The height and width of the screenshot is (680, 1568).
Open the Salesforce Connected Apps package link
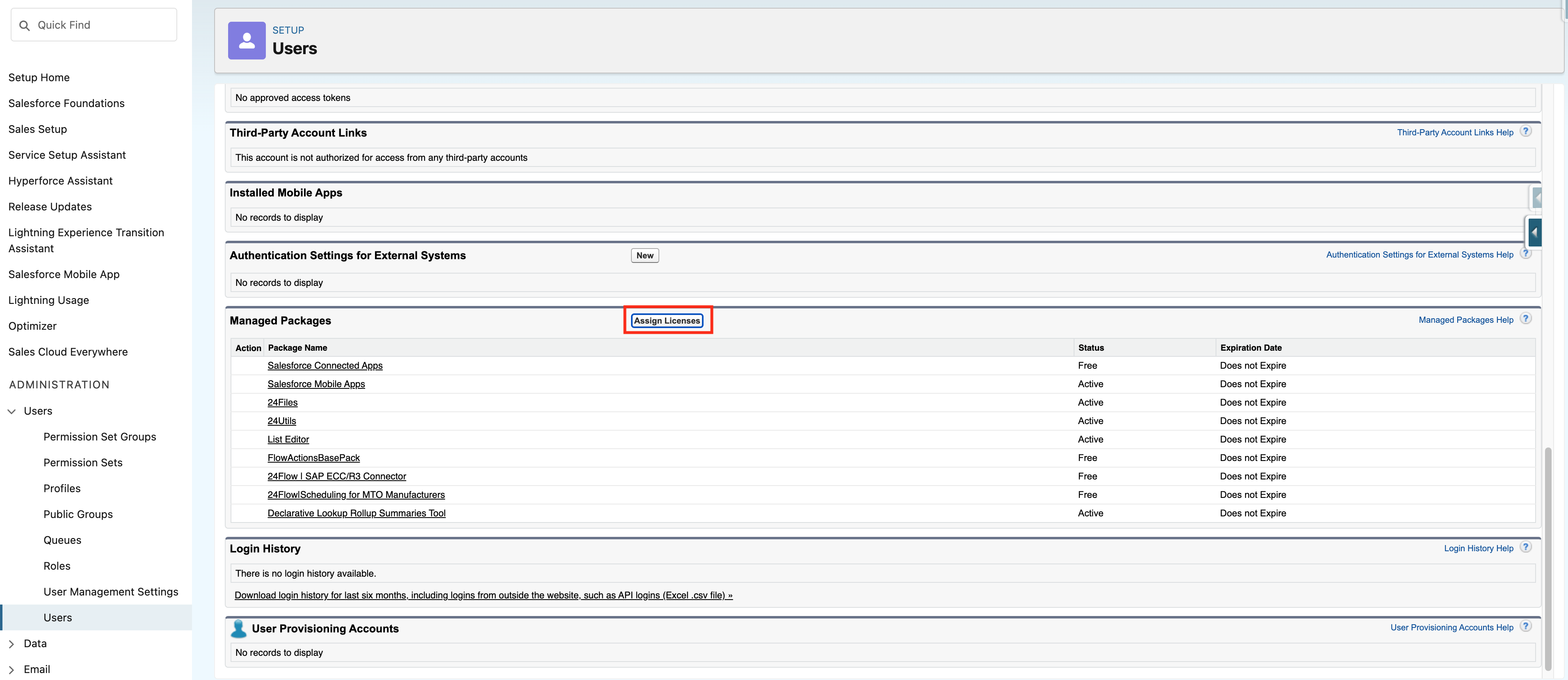325,365
